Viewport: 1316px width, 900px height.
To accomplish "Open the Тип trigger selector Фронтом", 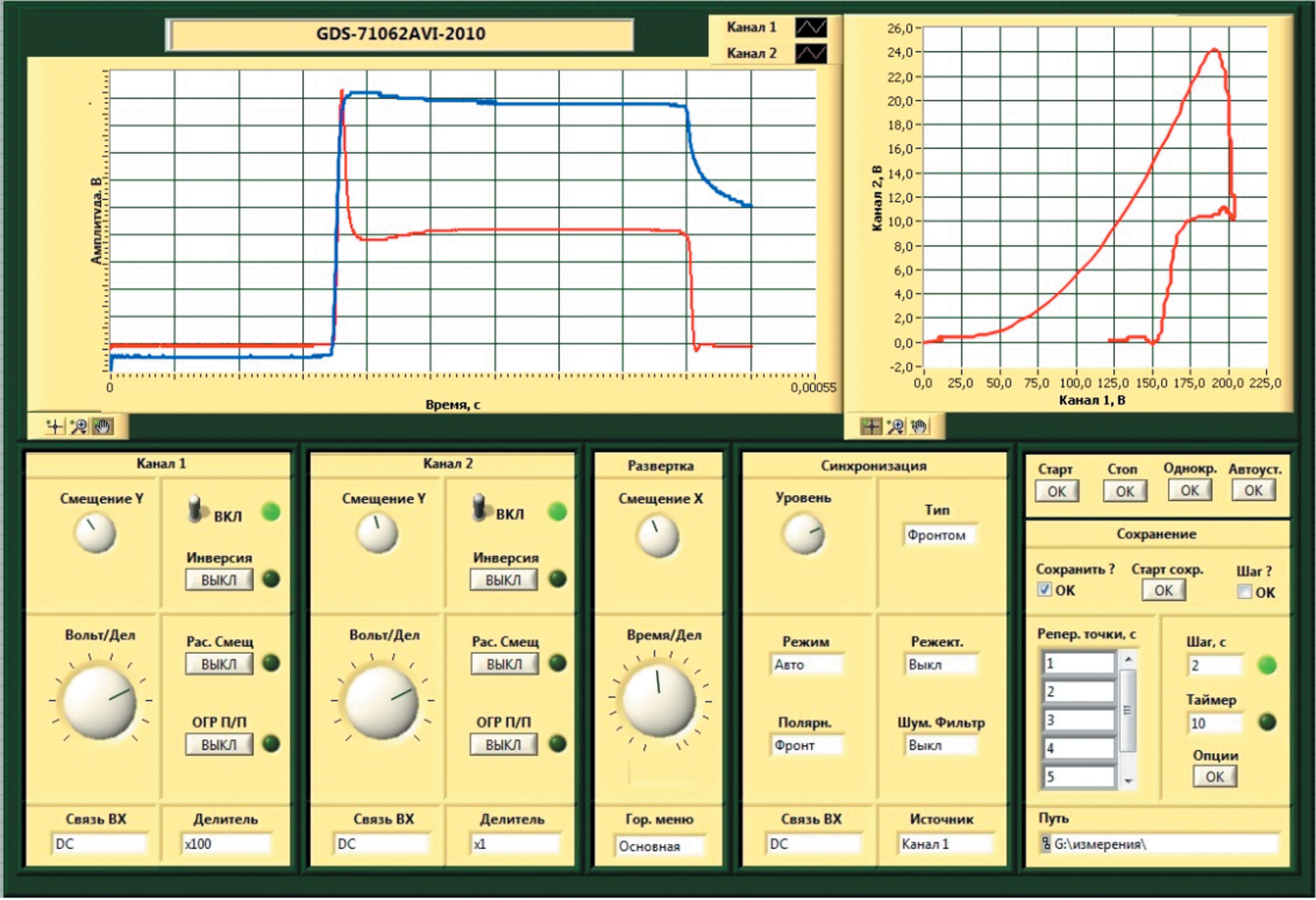I will pos(938,535).
